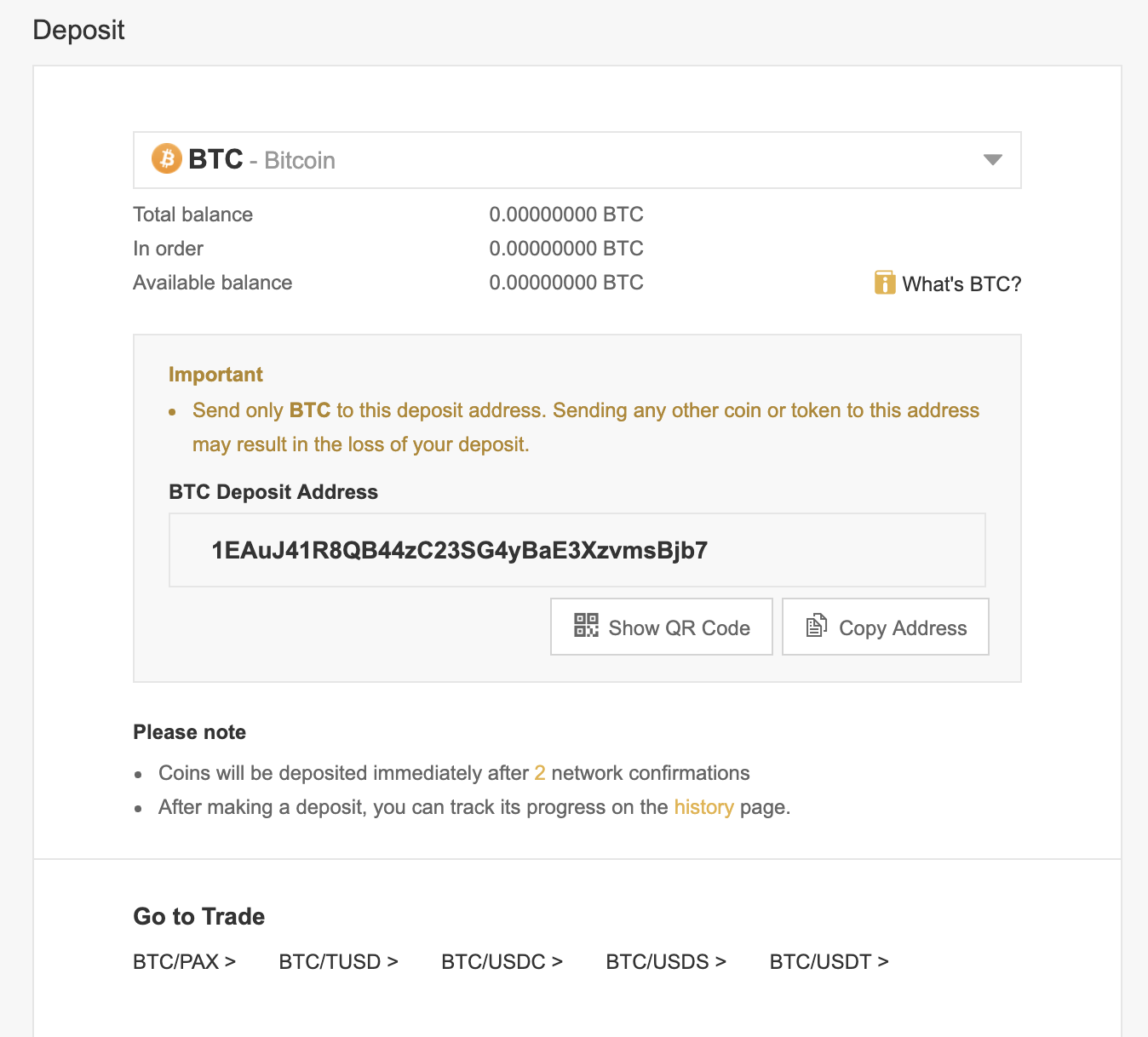Click the Available balance value
Viewport: 1148px width, 1037px height.
pyautogui.click(x=566, y=283)
